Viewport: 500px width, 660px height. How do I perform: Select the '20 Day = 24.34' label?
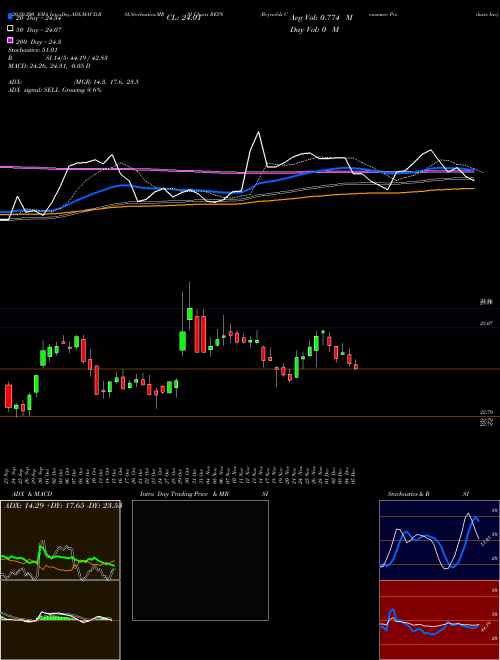[x=39, y=18]
